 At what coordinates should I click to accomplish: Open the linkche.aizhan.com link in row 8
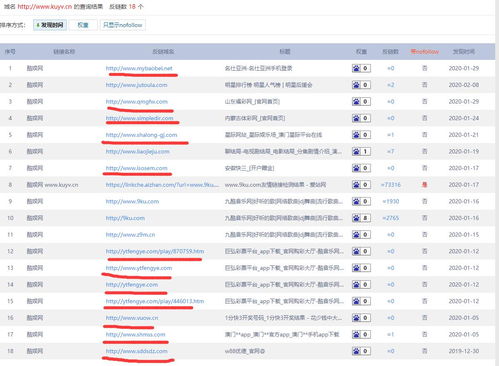coord(162,185)
